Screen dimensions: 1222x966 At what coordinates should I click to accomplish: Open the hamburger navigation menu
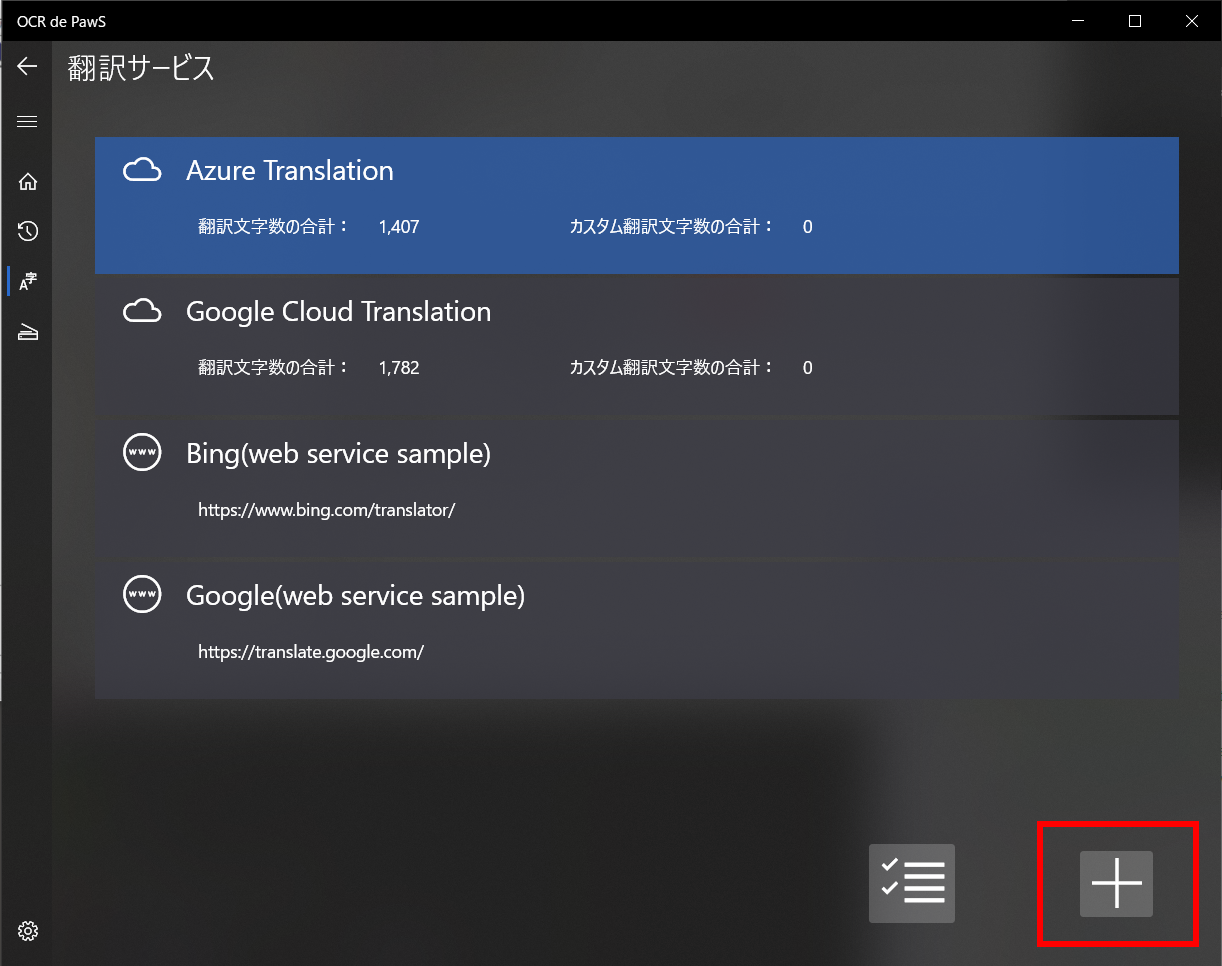coord(27,122)
